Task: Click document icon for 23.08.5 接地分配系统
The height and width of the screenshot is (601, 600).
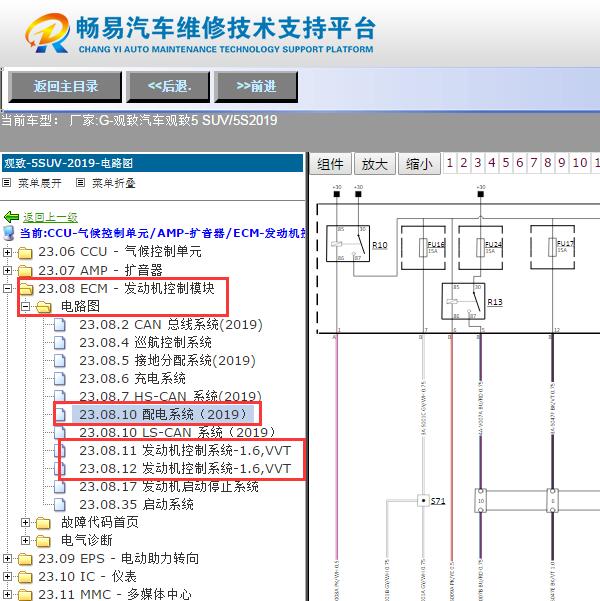Action: [x=60, y=361]
